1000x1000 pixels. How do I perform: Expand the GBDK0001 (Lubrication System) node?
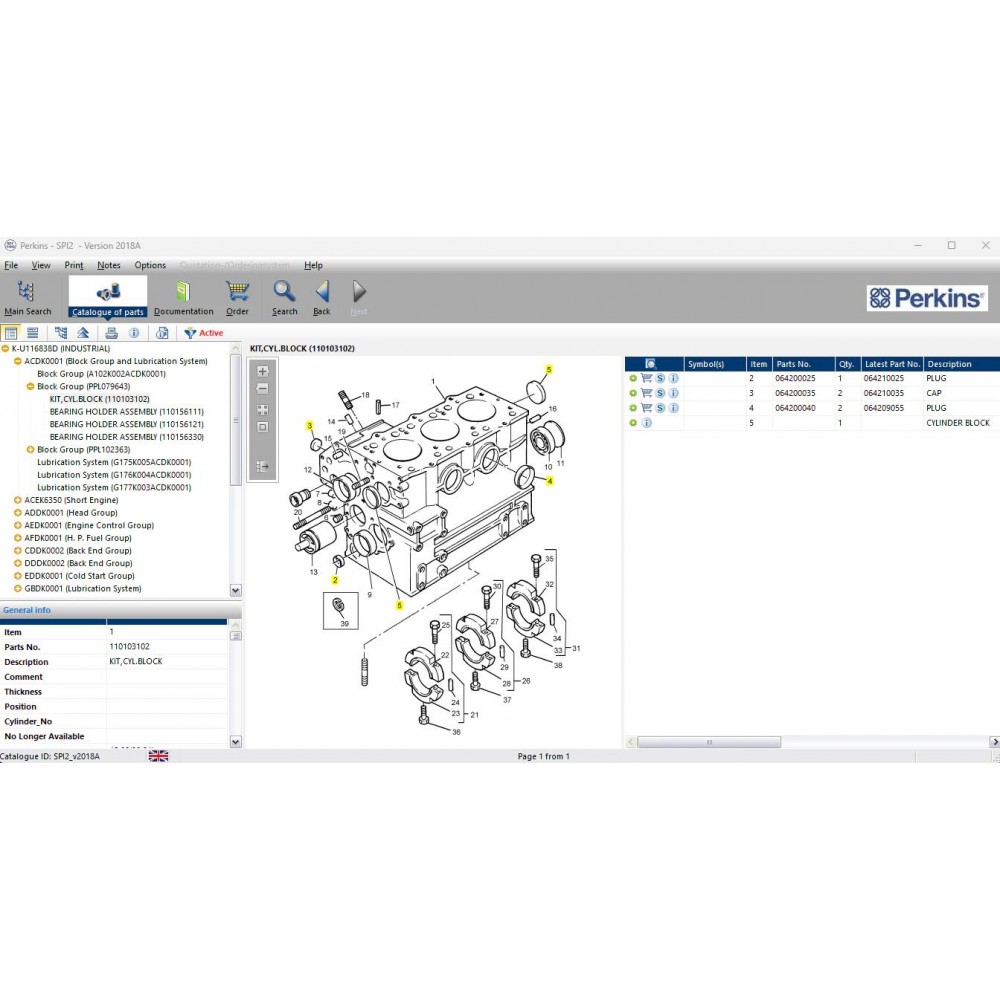(x=17, y=588)
